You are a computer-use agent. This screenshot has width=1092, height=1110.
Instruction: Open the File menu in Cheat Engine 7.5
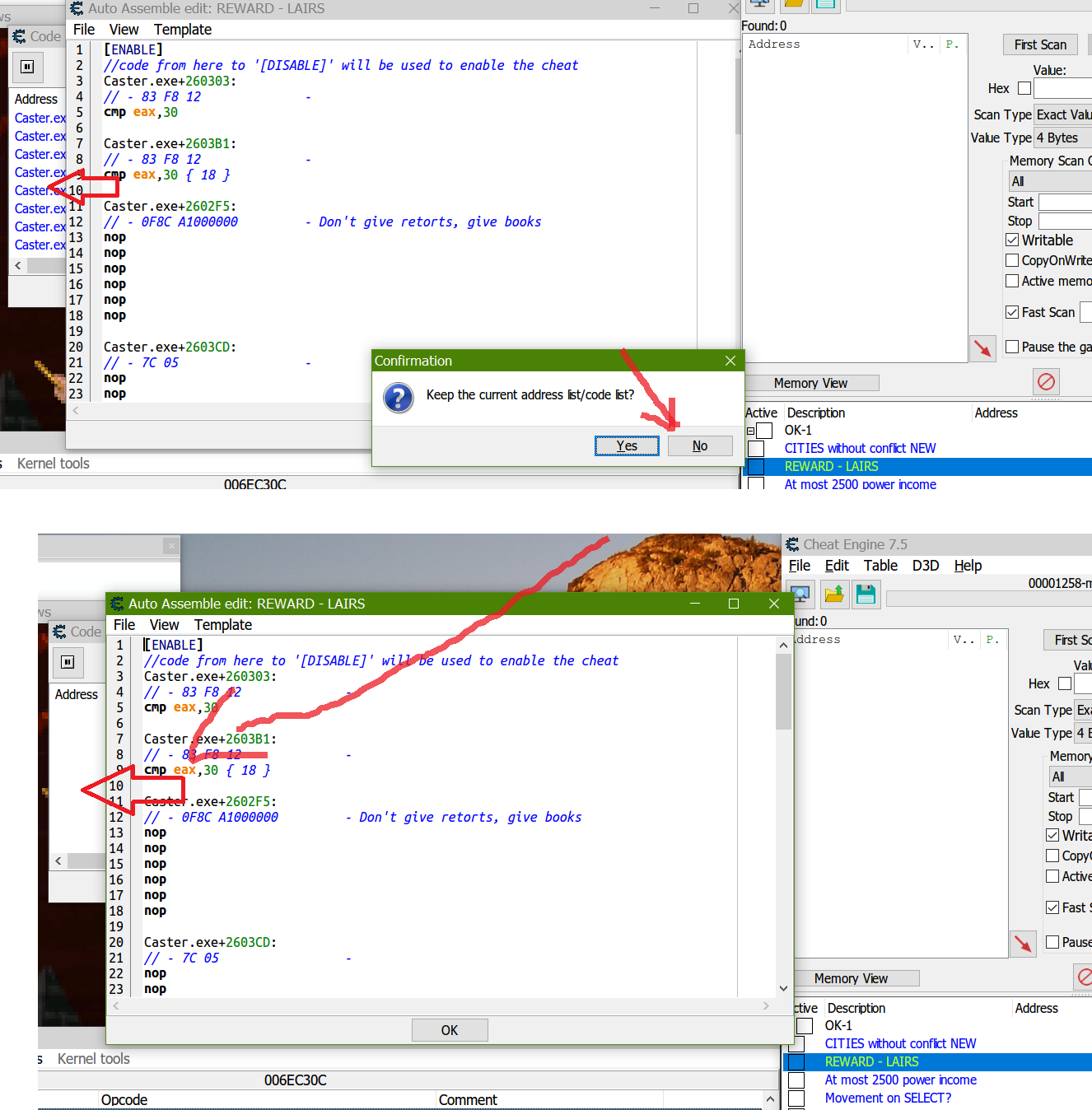point(800,566)
